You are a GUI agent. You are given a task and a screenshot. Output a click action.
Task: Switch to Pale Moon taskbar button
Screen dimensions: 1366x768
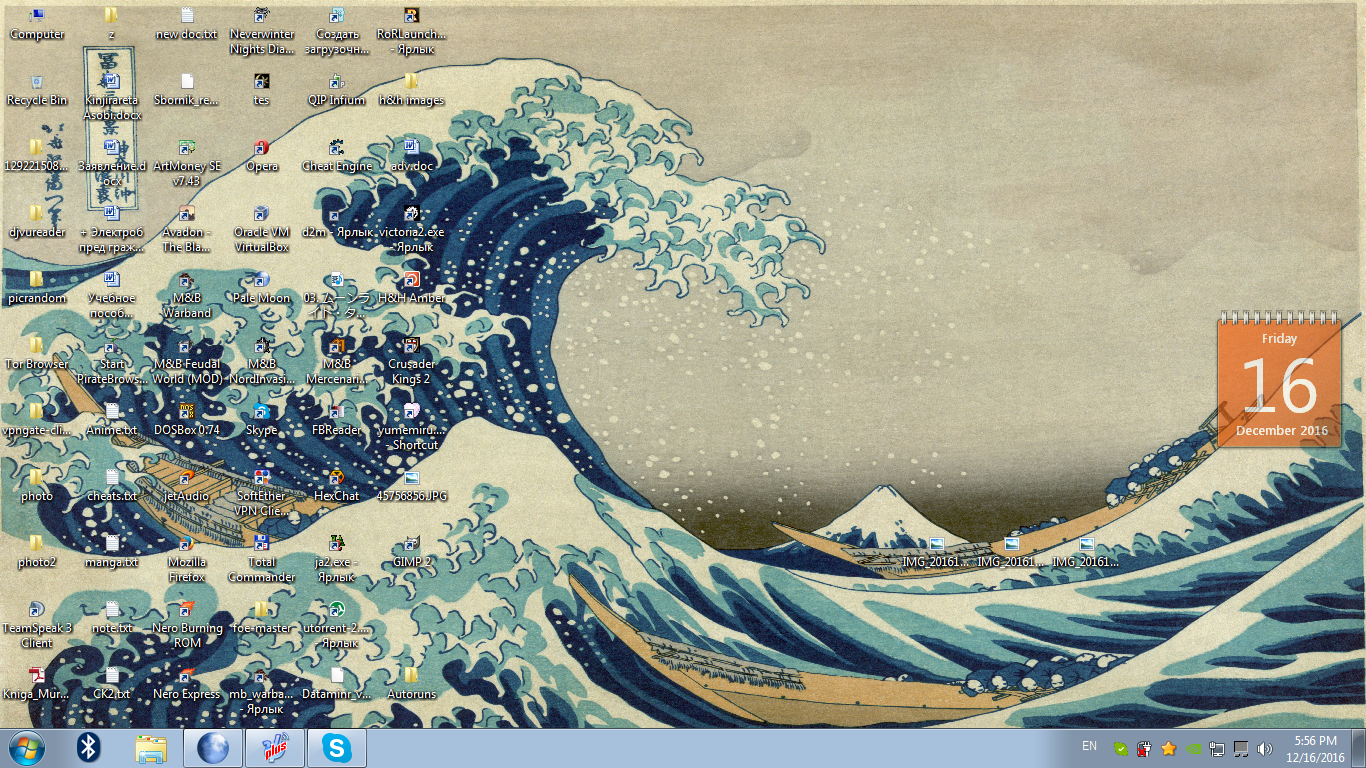click(x=213, y=747)
